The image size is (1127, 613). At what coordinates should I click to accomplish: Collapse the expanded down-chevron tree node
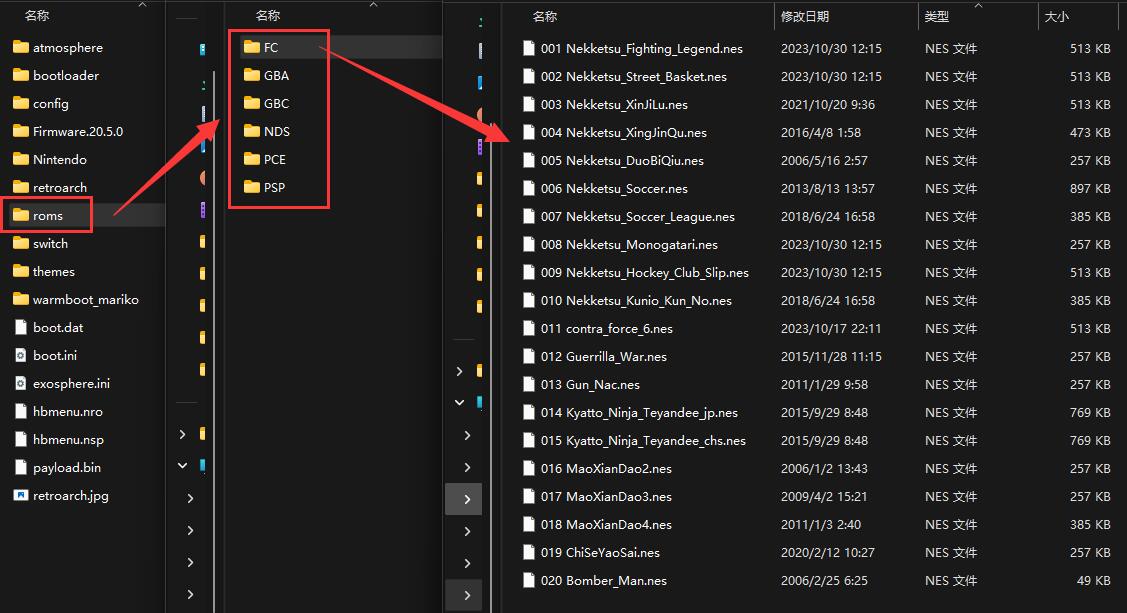pyautogui.click(x=460, y=402)
